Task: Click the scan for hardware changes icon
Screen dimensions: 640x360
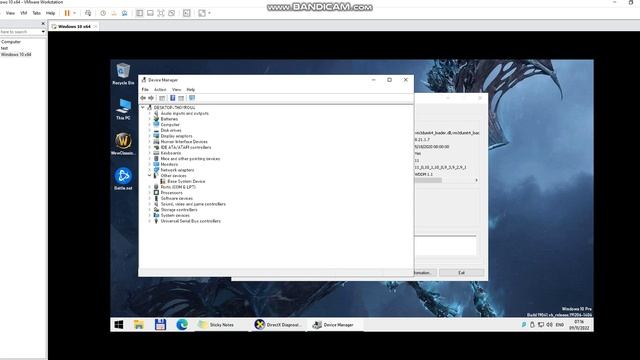Action: click(x=192, y=98)
